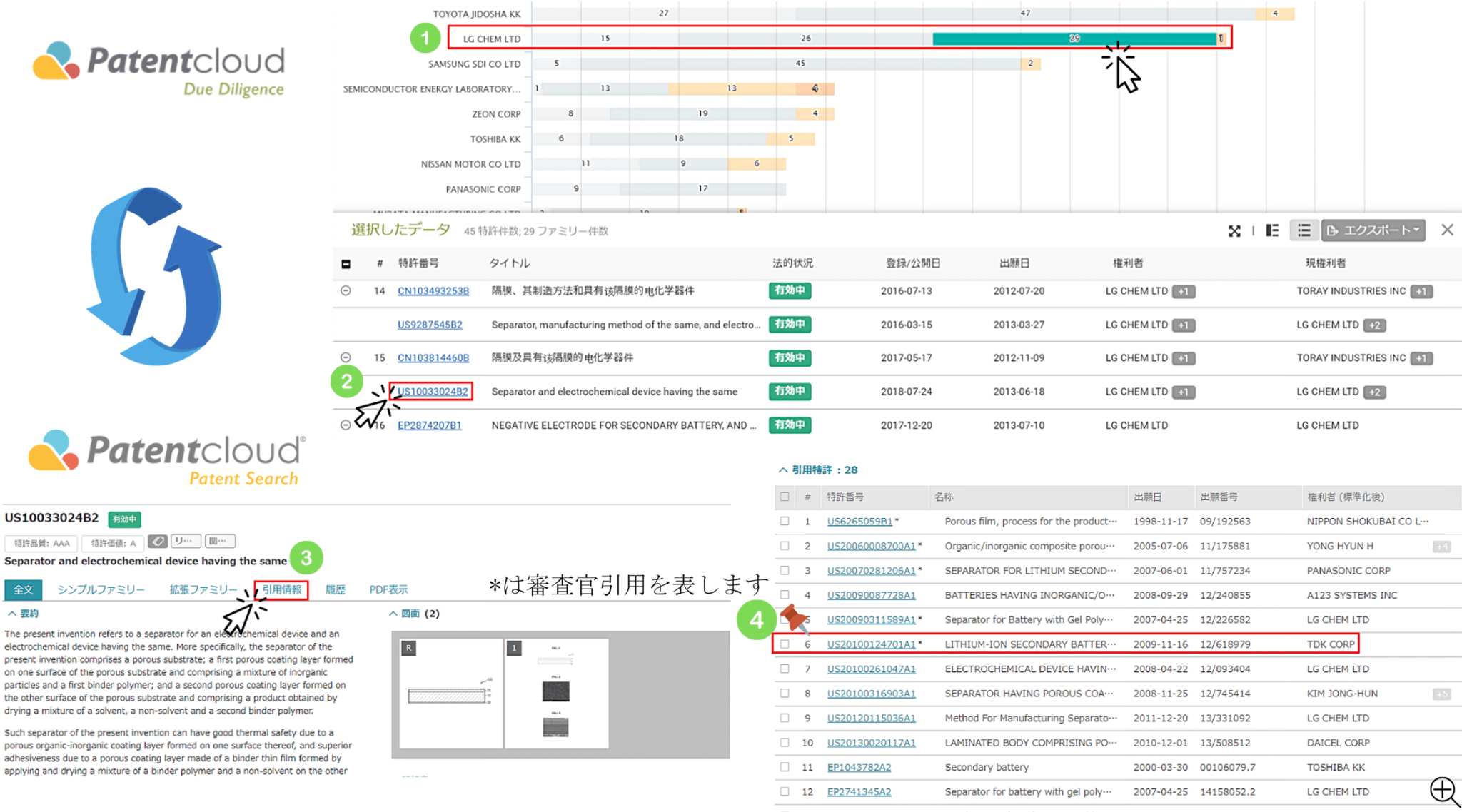The image size is (1462, 812).
Task: Open cited patent US20090311589A1
Action: point(871,620)
